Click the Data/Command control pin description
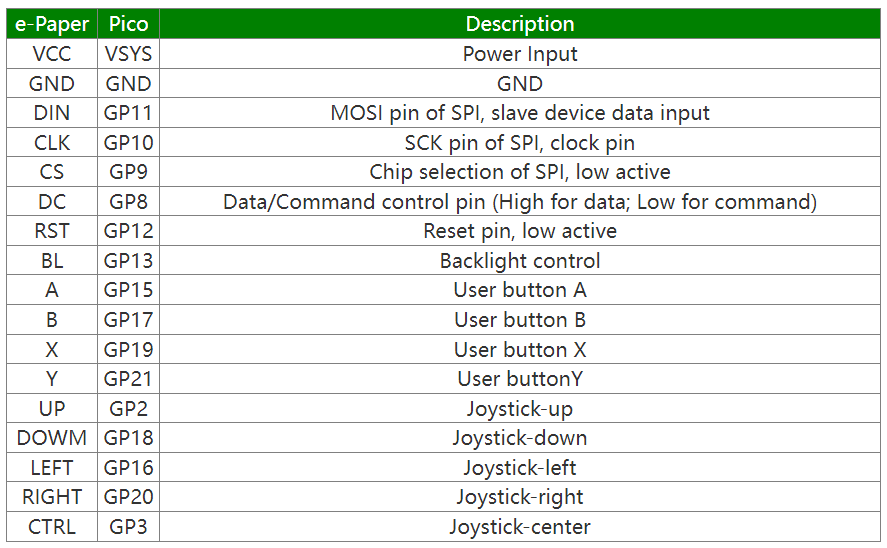887x548 pixels. (x=520, y=202)
